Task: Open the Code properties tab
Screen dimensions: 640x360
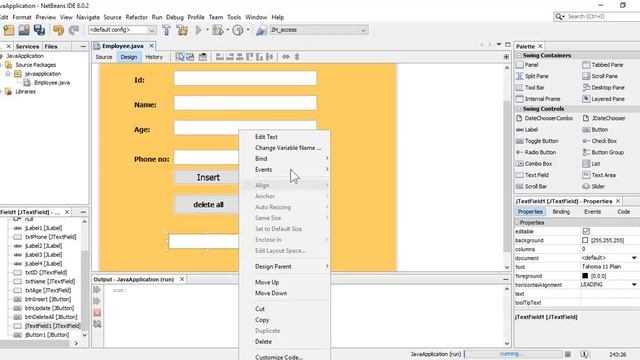Action: coord(623,212)
